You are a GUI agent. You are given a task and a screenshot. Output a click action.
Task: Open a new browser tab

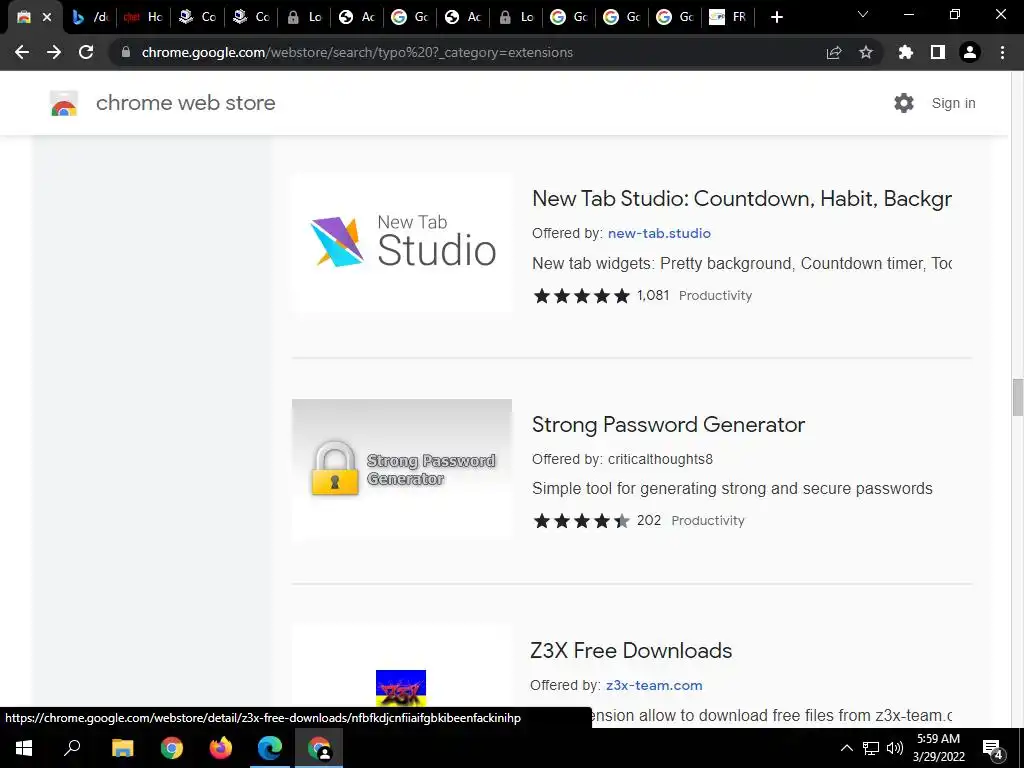776,17
